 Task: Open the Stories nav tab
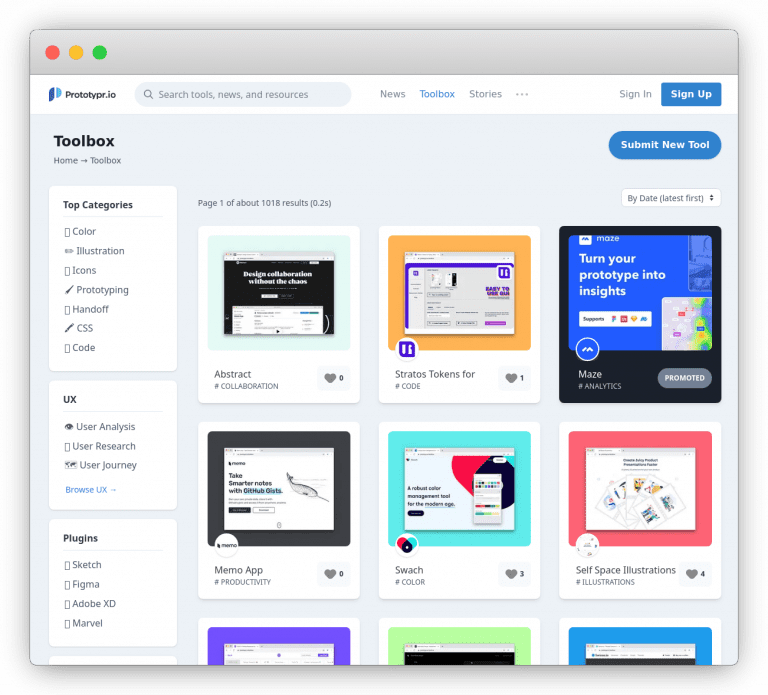coord(485,94)
